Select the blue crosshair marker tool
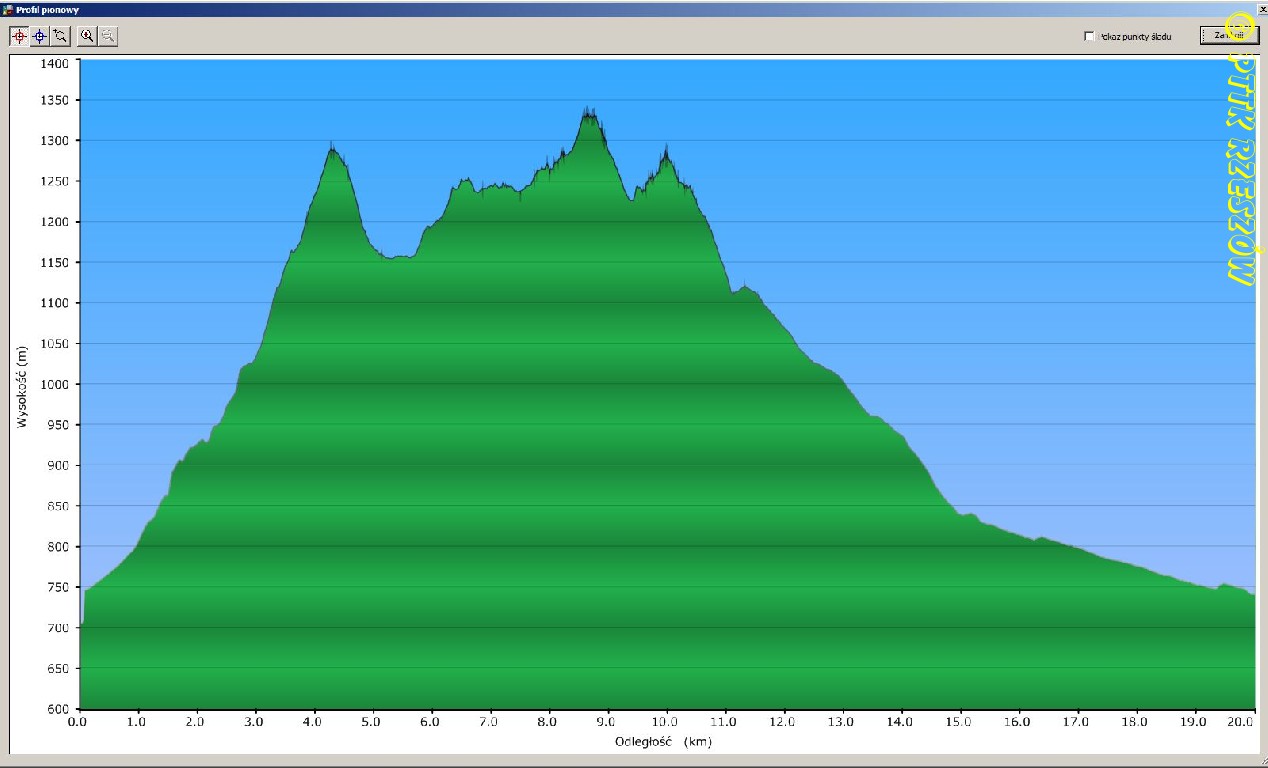The image size is (1268, 768). tap(40, 36)
